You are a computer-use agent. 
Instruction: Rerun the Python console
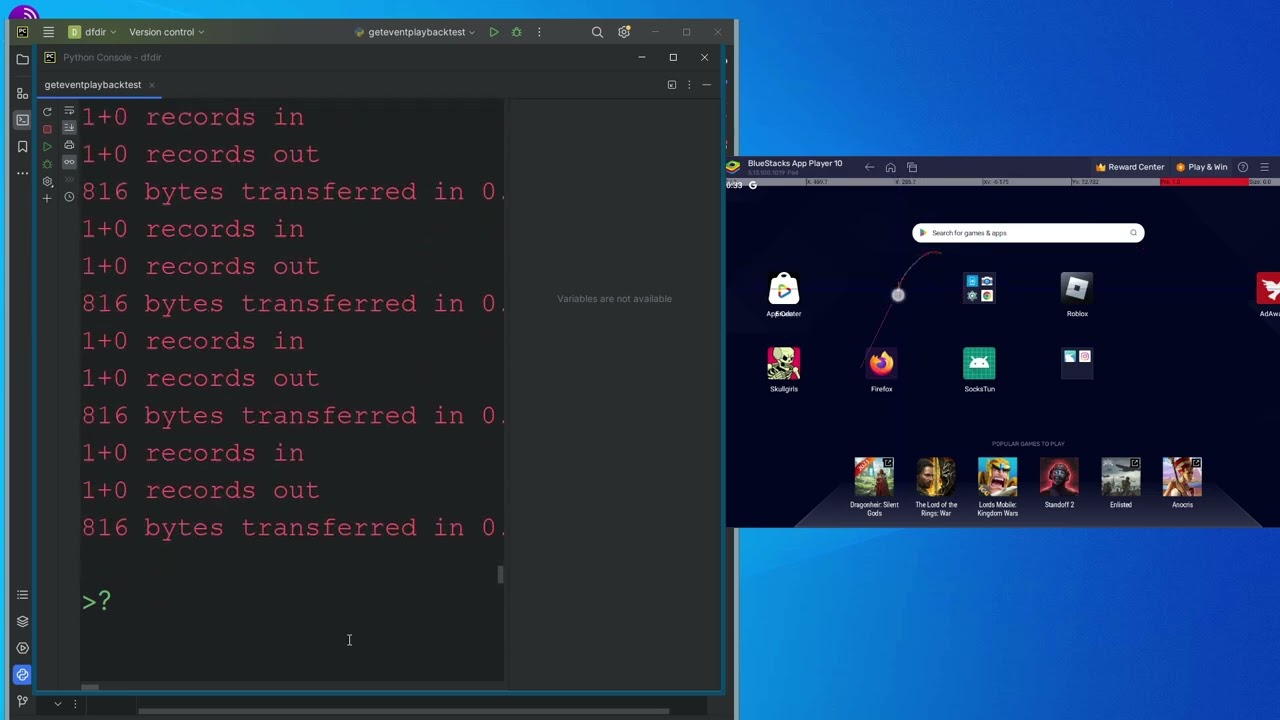47,111
